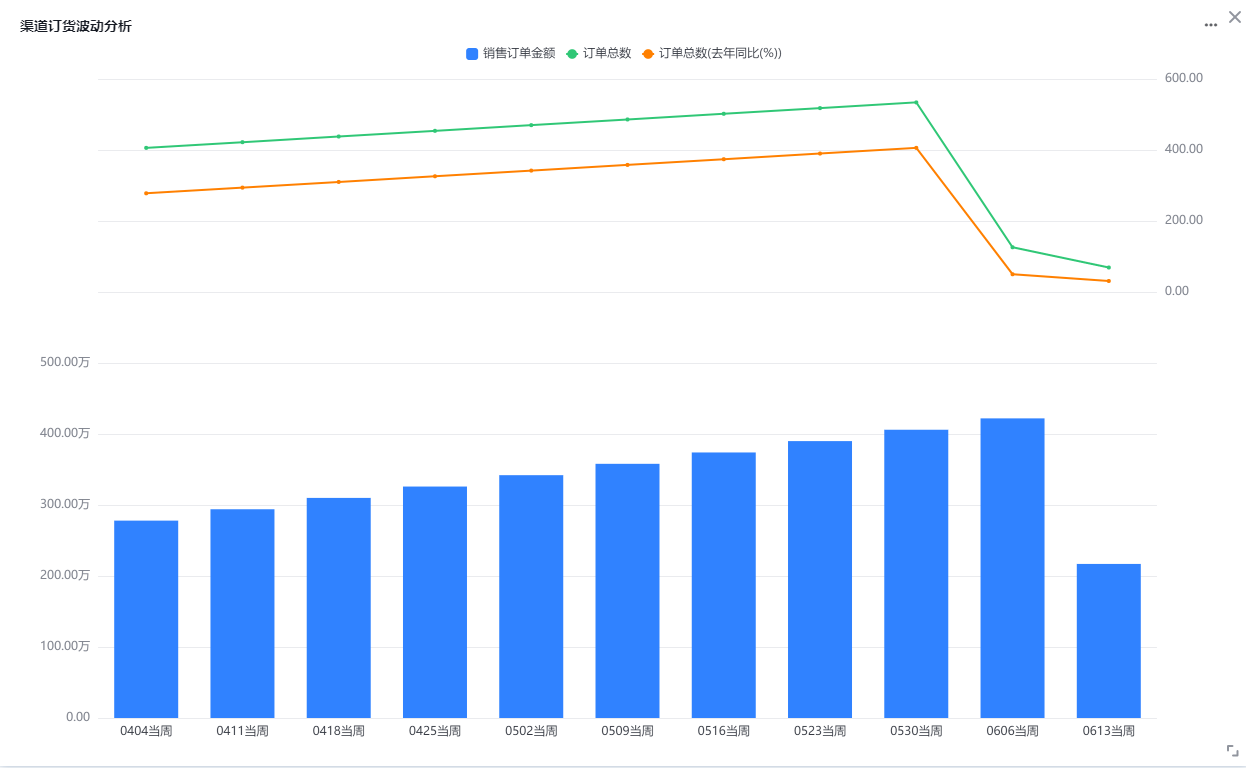Toggle the 订单总数 green legend item
This screenshot has width=1246, height=768.
(598, 54)
